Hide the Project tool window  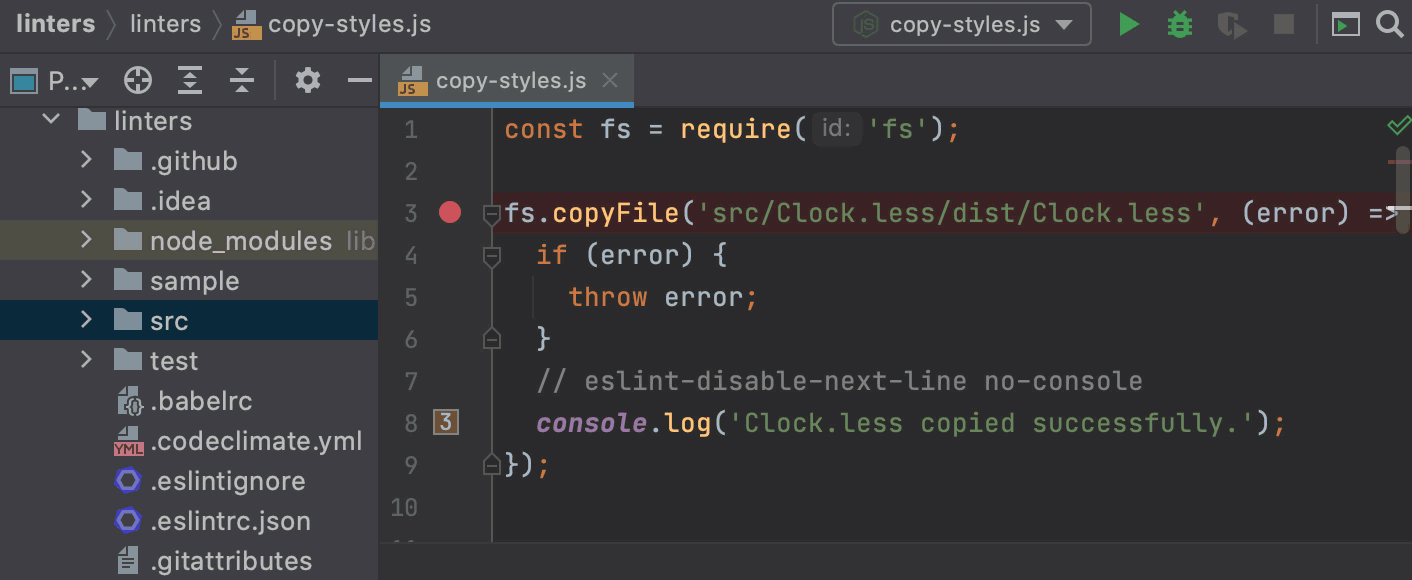(359, 80)
